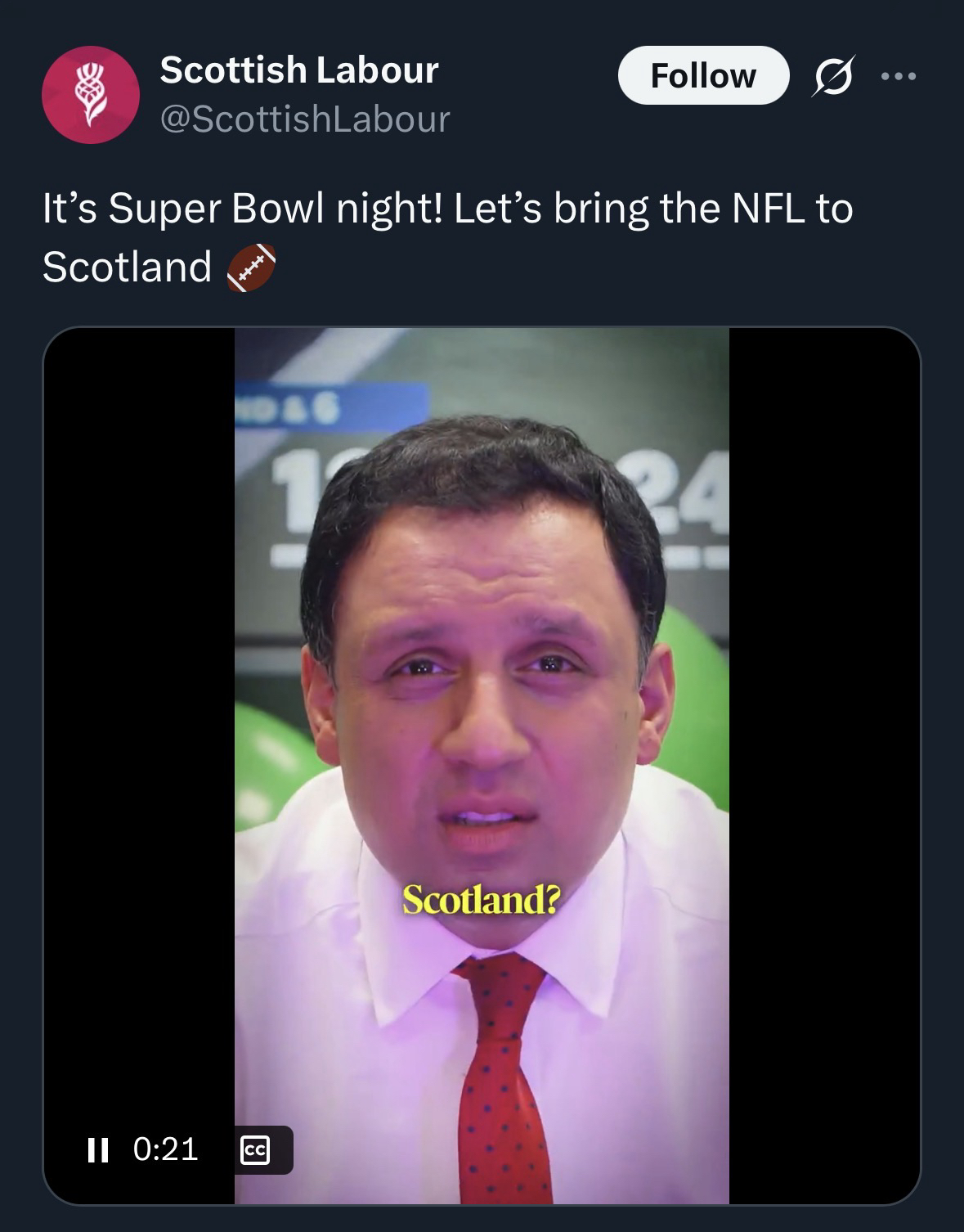The image size is (964, 1232).
Task: Click the Grok slashed-circle icon
Action: tap(833, 75)
